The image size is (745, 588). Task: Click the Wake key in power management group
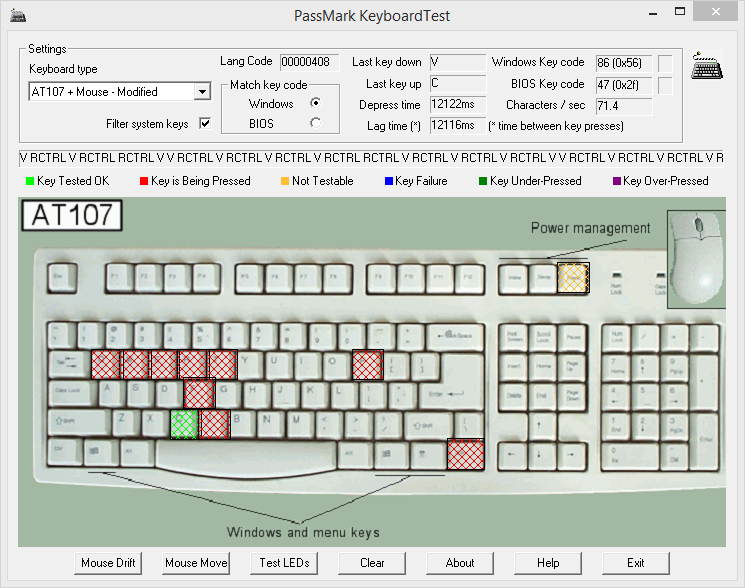[x=514, y=279]
